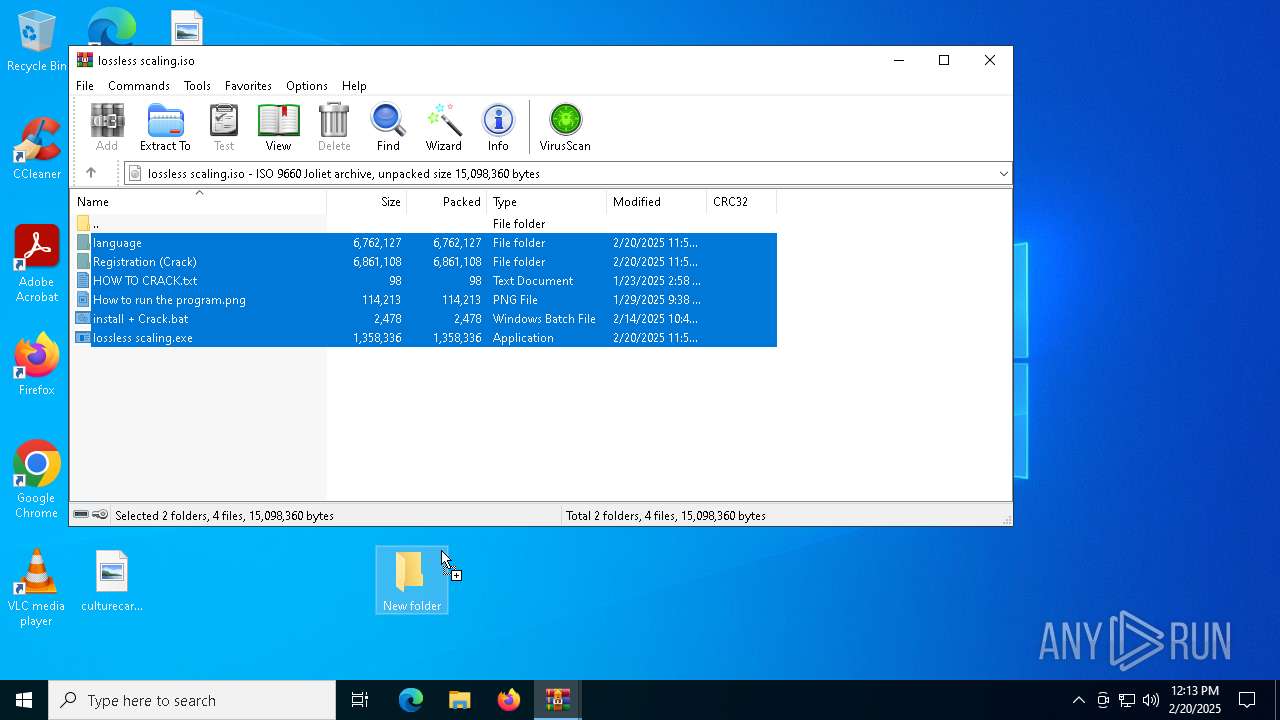Open the Favorites menu
Image resolution: width=1280 pixels, height=720 pixels.
point(248,86)
